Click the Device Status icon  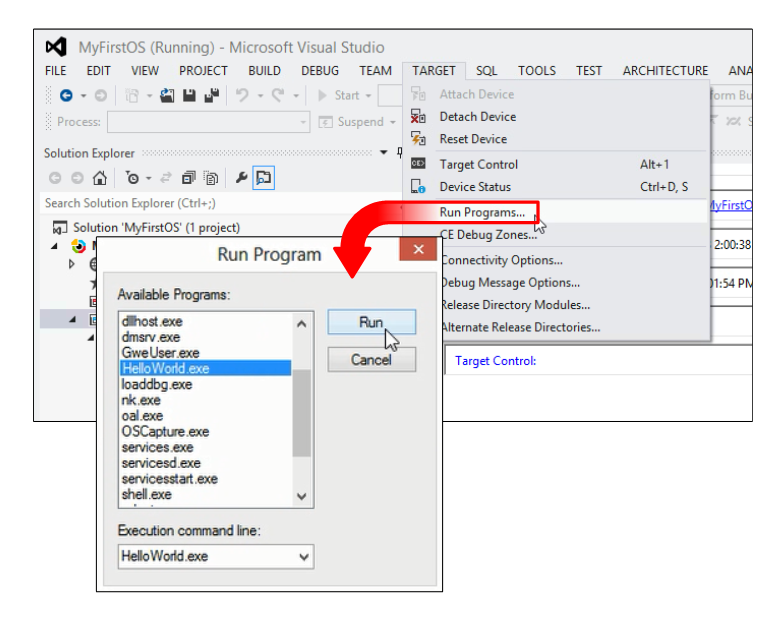pos(418,186)
